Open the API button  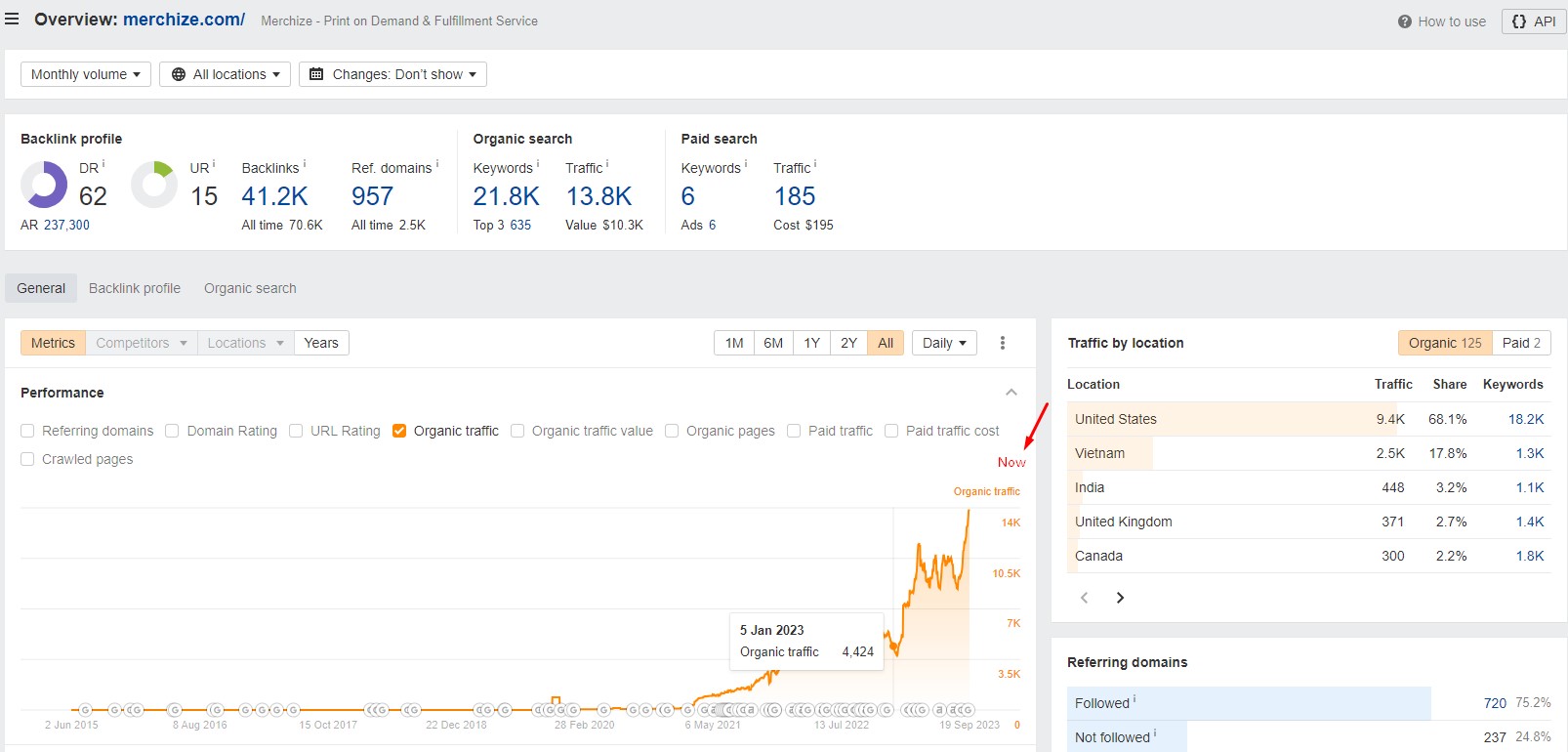click(x=1533, y=21)
